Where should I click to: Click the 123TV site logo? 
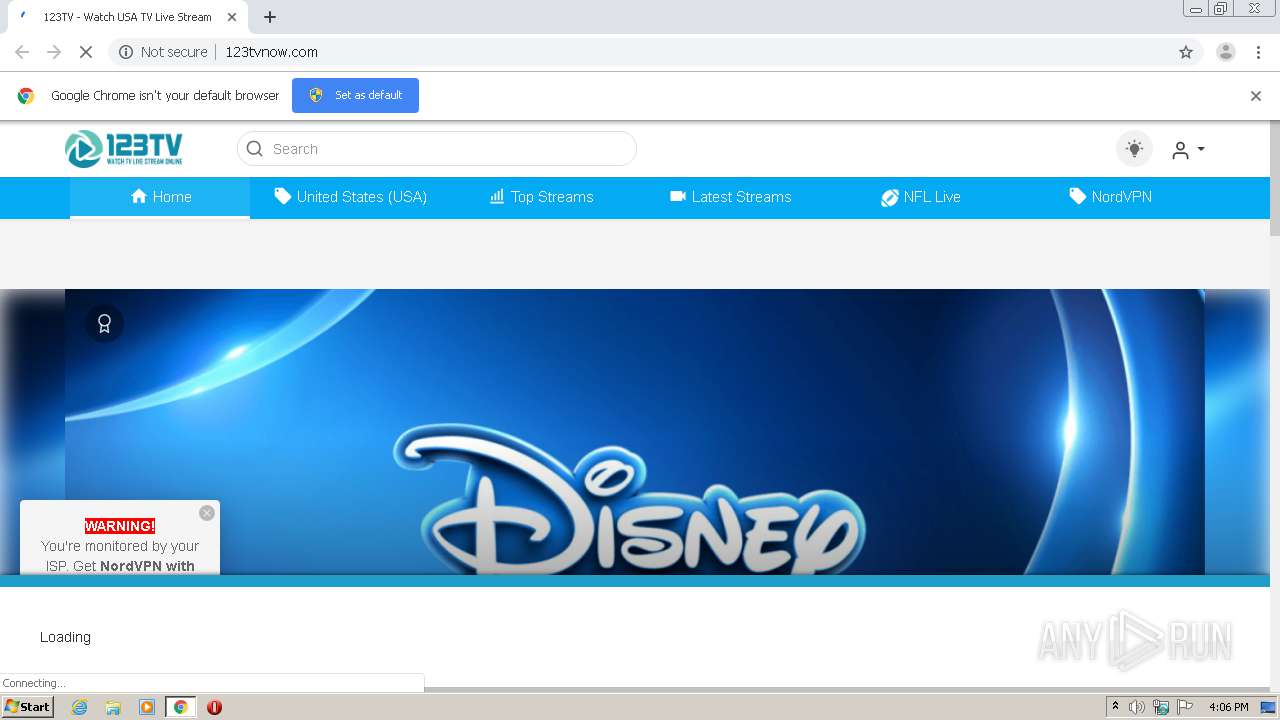coord(124,149)
